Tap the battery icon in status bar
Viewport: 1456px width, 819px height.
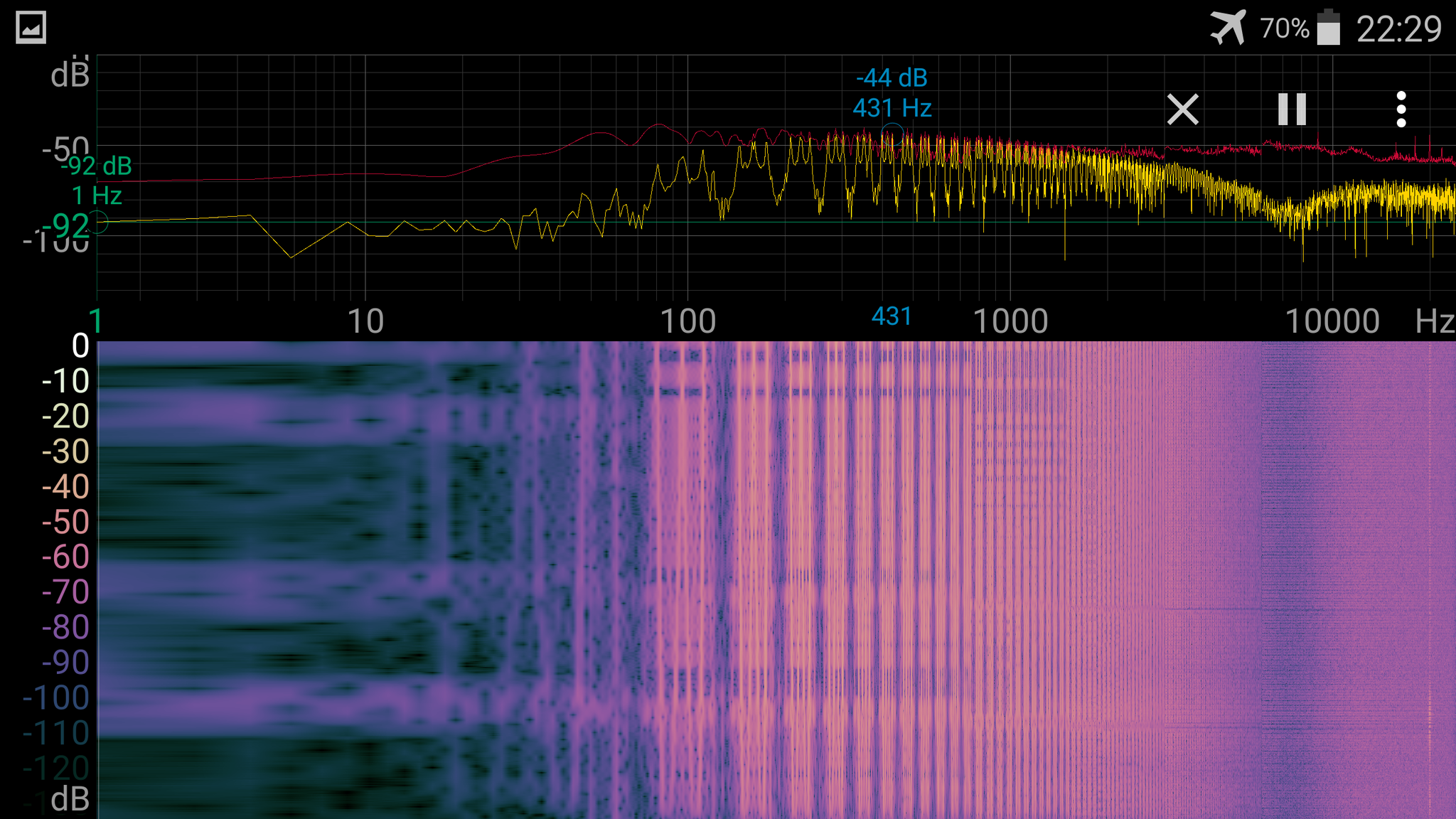click(x=1328, y=28)
